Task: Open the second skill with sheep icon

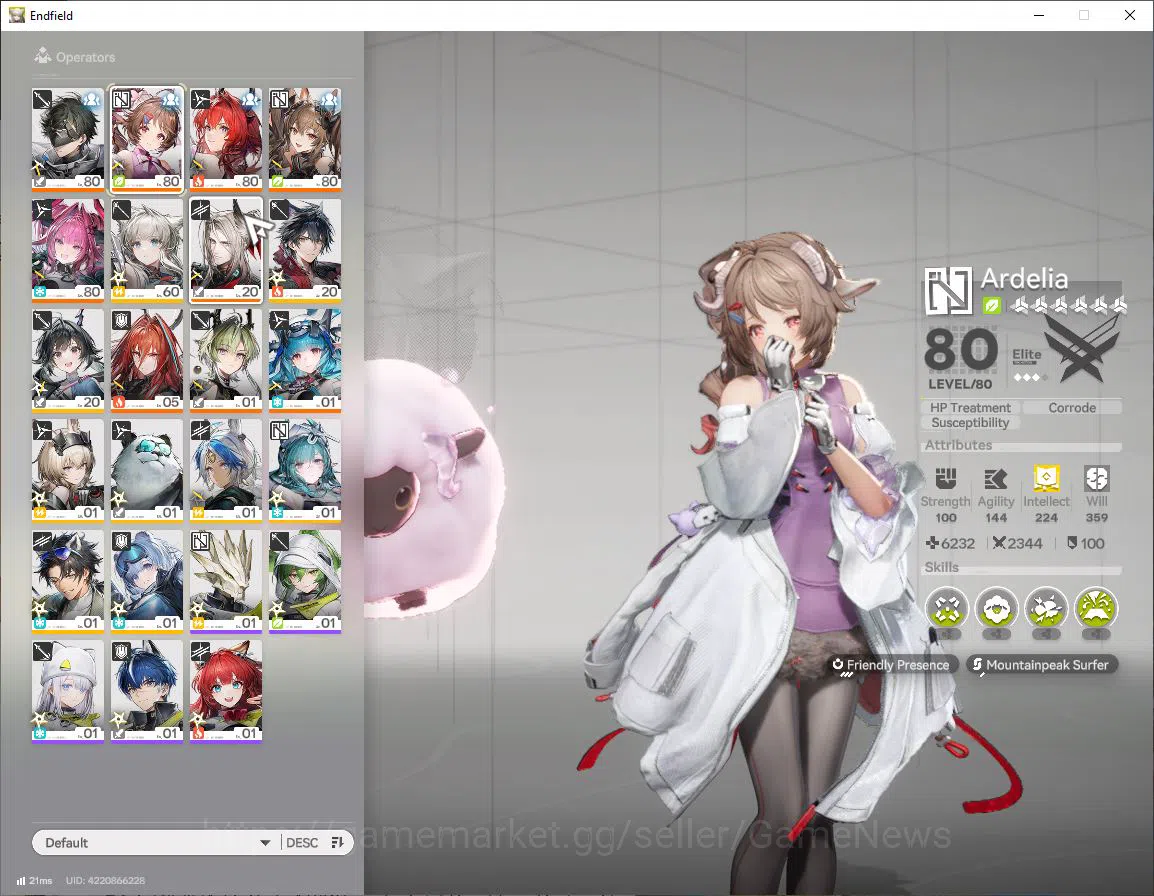Action: coord(996,608)
